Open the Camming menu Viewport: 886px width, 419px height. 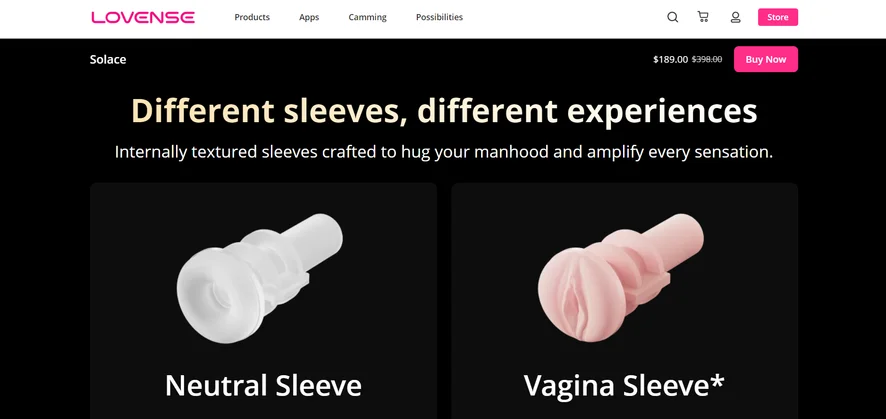coord(367,18)
